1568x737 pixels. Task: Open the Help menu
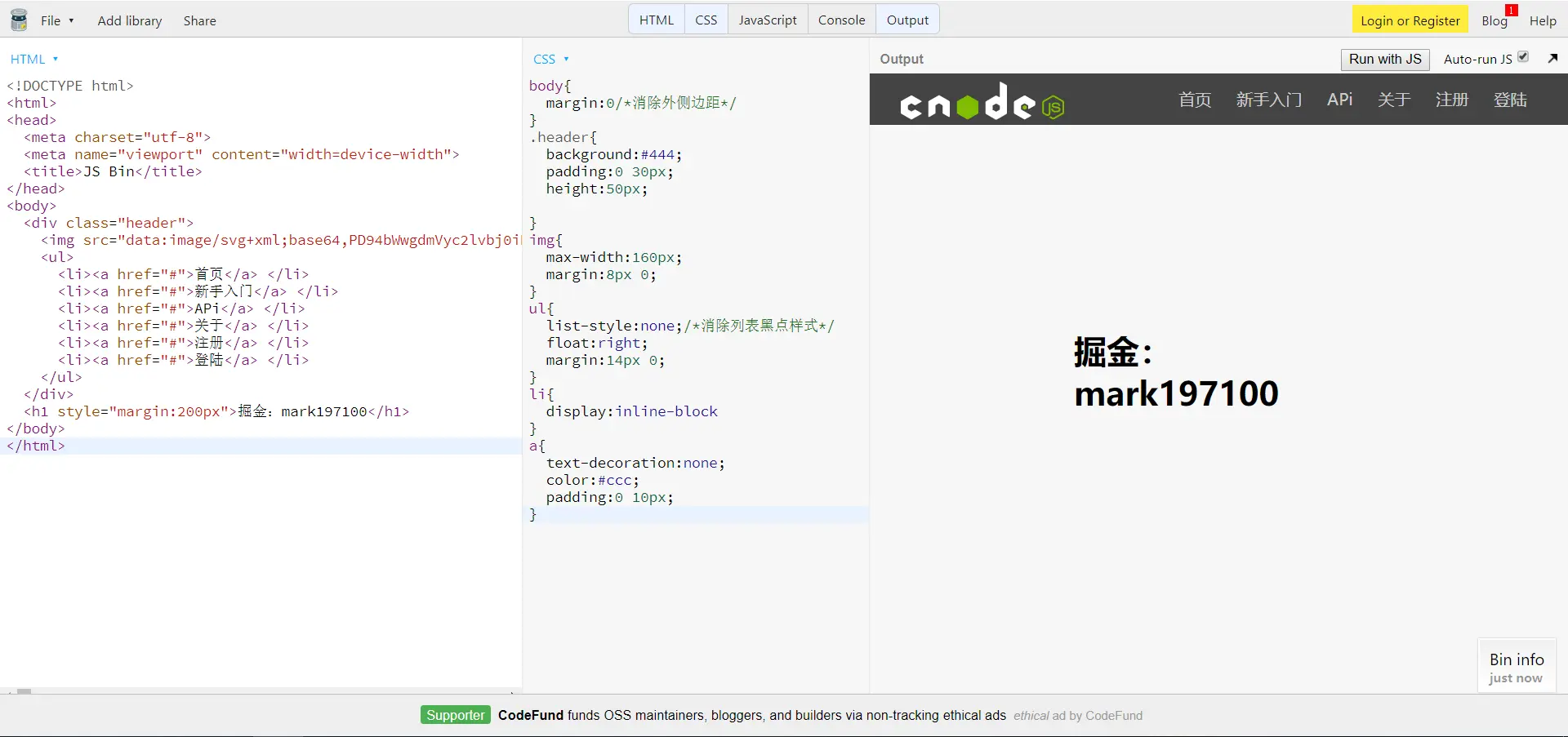pos(1543,20)
